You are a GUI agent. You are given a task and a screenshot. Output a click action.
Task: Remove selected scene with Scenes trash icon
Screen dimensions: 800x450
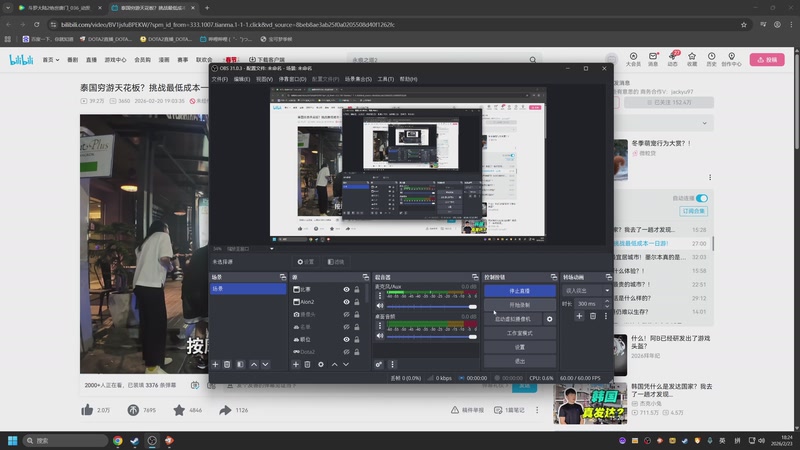227,364
